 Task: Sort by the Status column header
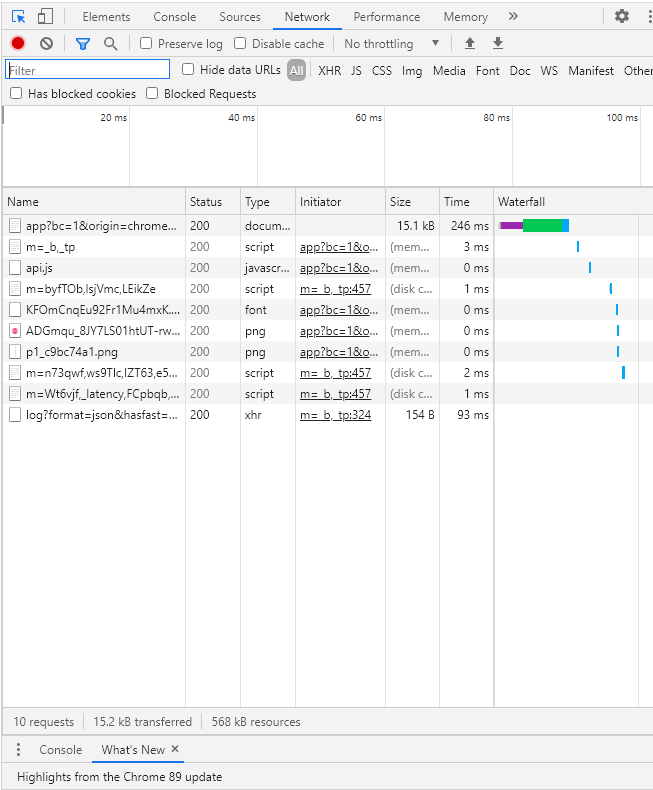point(213,202)
